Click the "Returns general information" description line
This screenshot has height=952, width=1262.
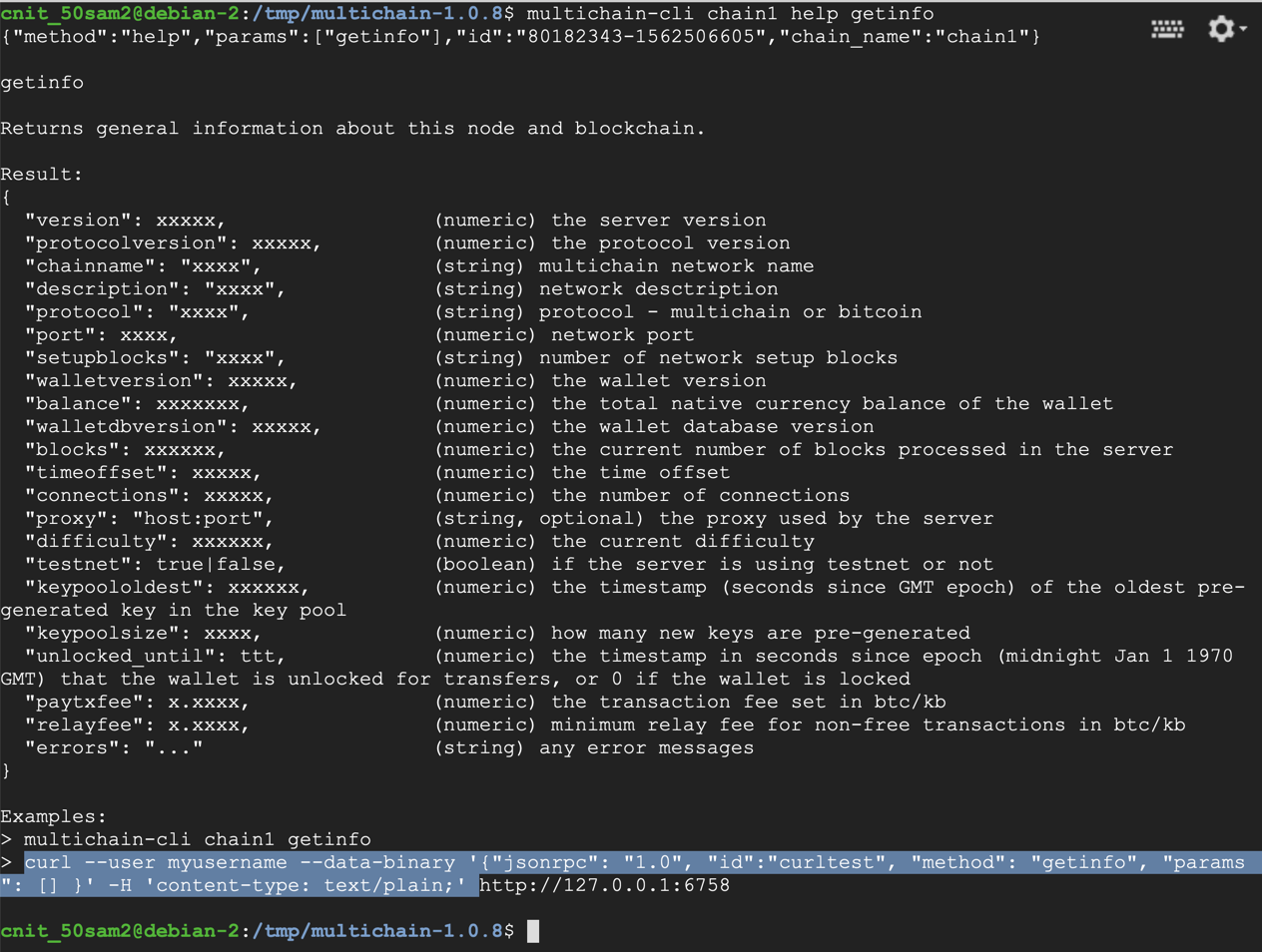click(x=352, y=128)
